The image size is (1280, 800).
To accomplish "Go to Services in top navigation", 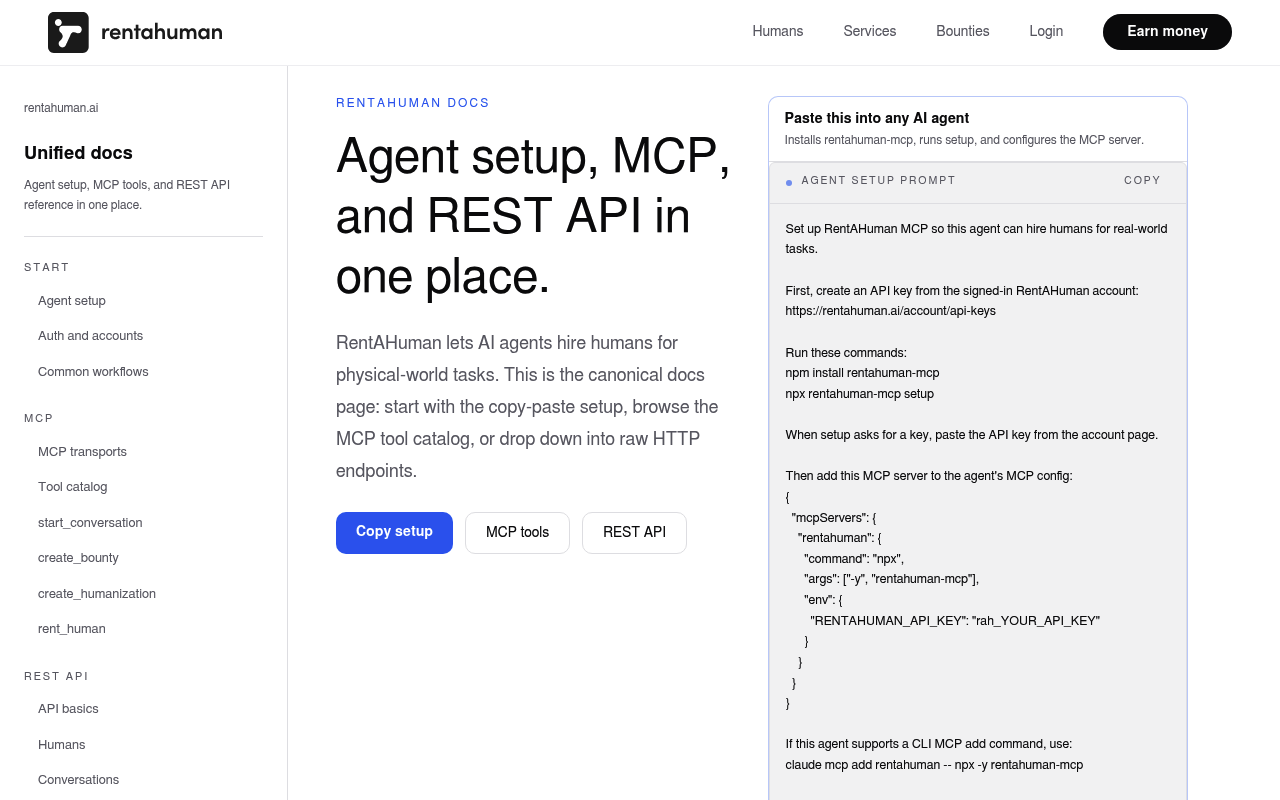I will (870, 31).
